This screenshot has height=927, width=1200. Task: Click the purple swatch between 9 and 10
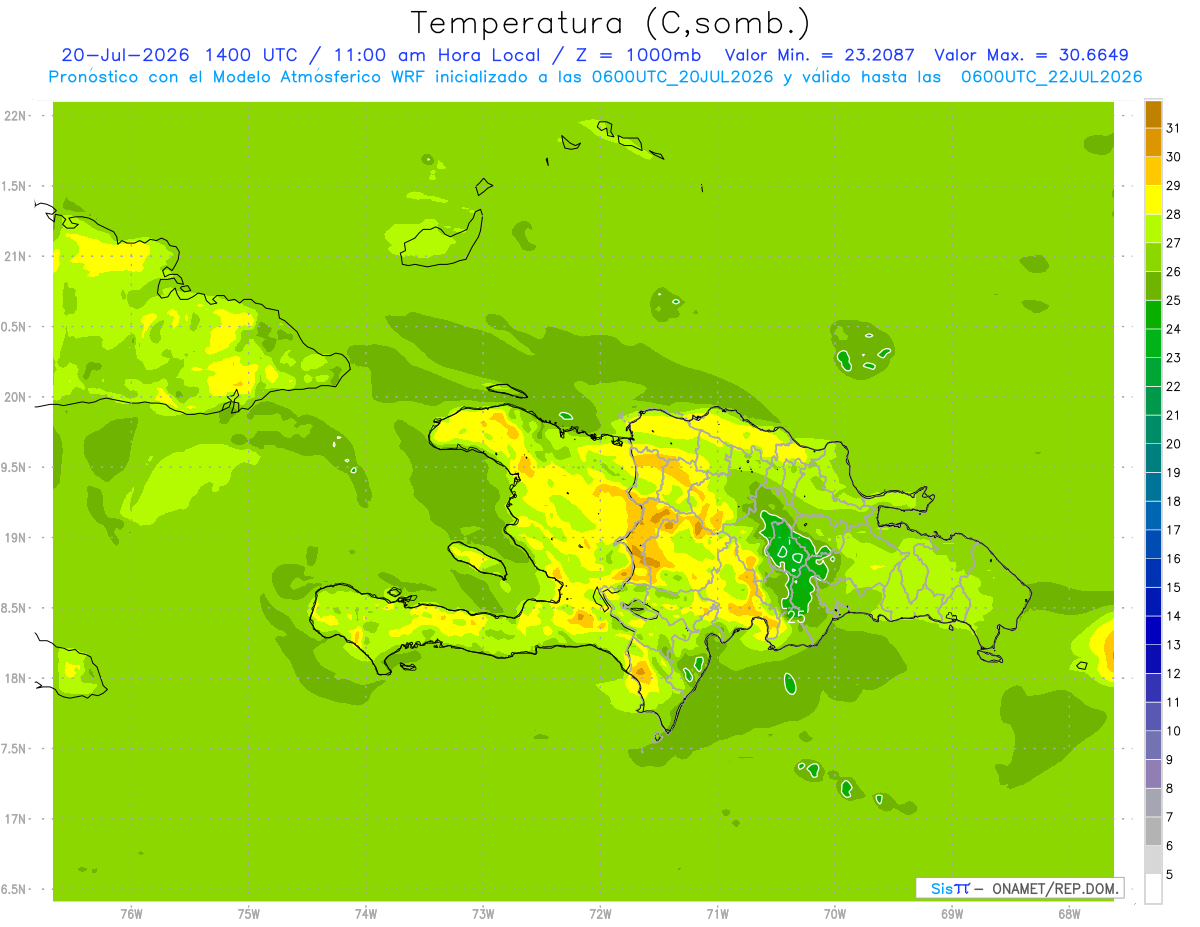point(1153,745)
